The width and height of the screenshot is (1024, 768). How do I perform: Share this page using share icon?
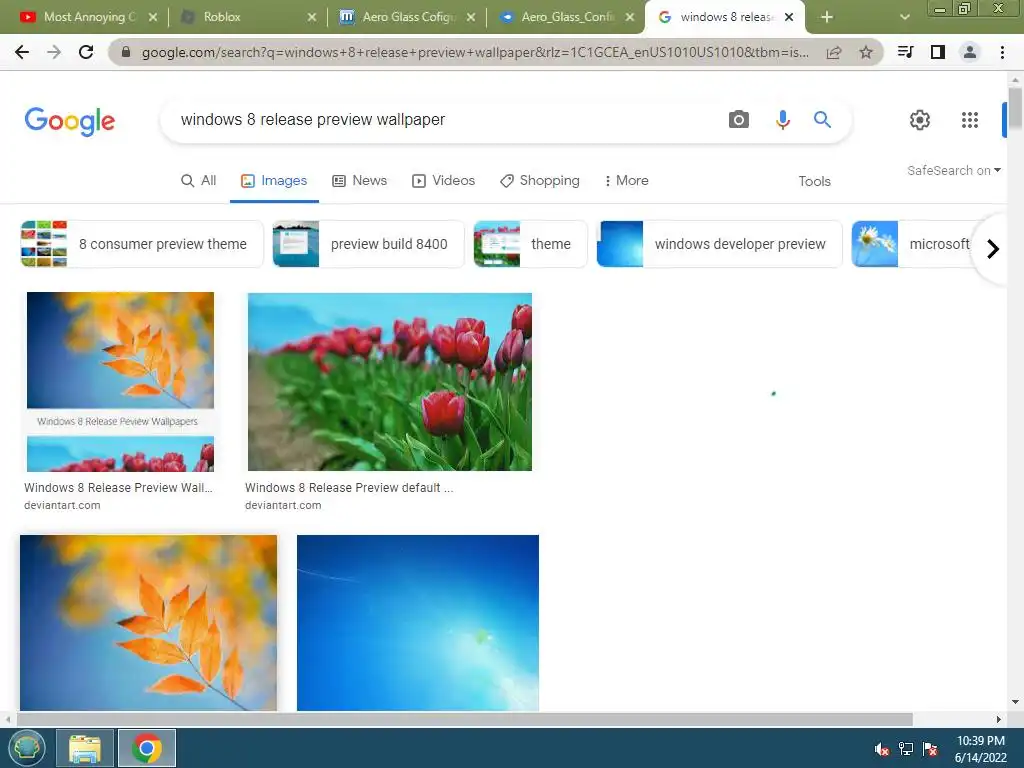point(834,52)
